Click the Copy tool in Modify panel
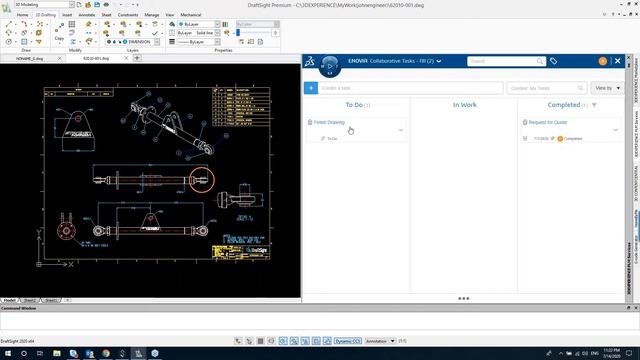640x360 pixels. pyautogui.click(x=59, y=33)
